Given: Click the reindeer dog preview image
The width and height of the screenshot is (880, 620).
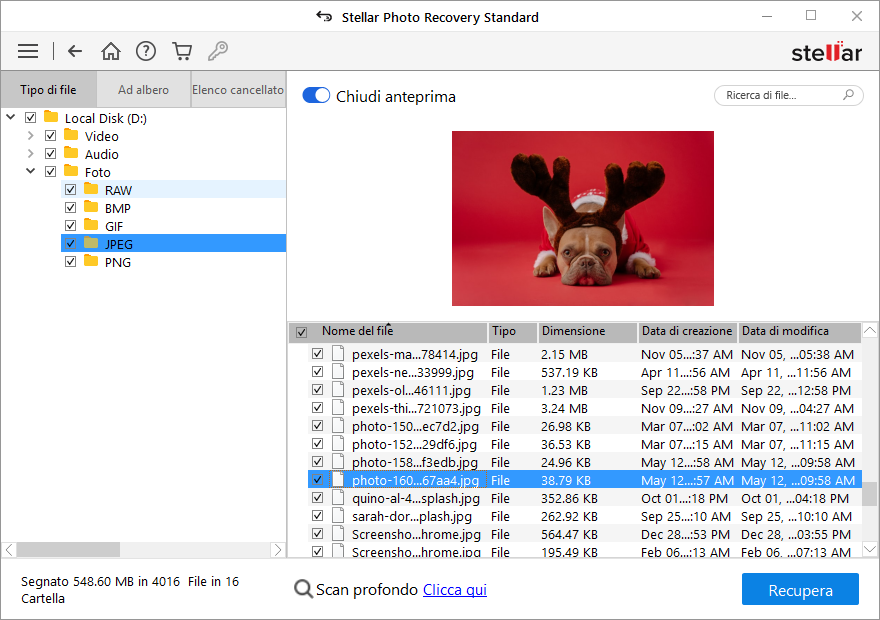Looking at the screenshot, I should (583, 218).
